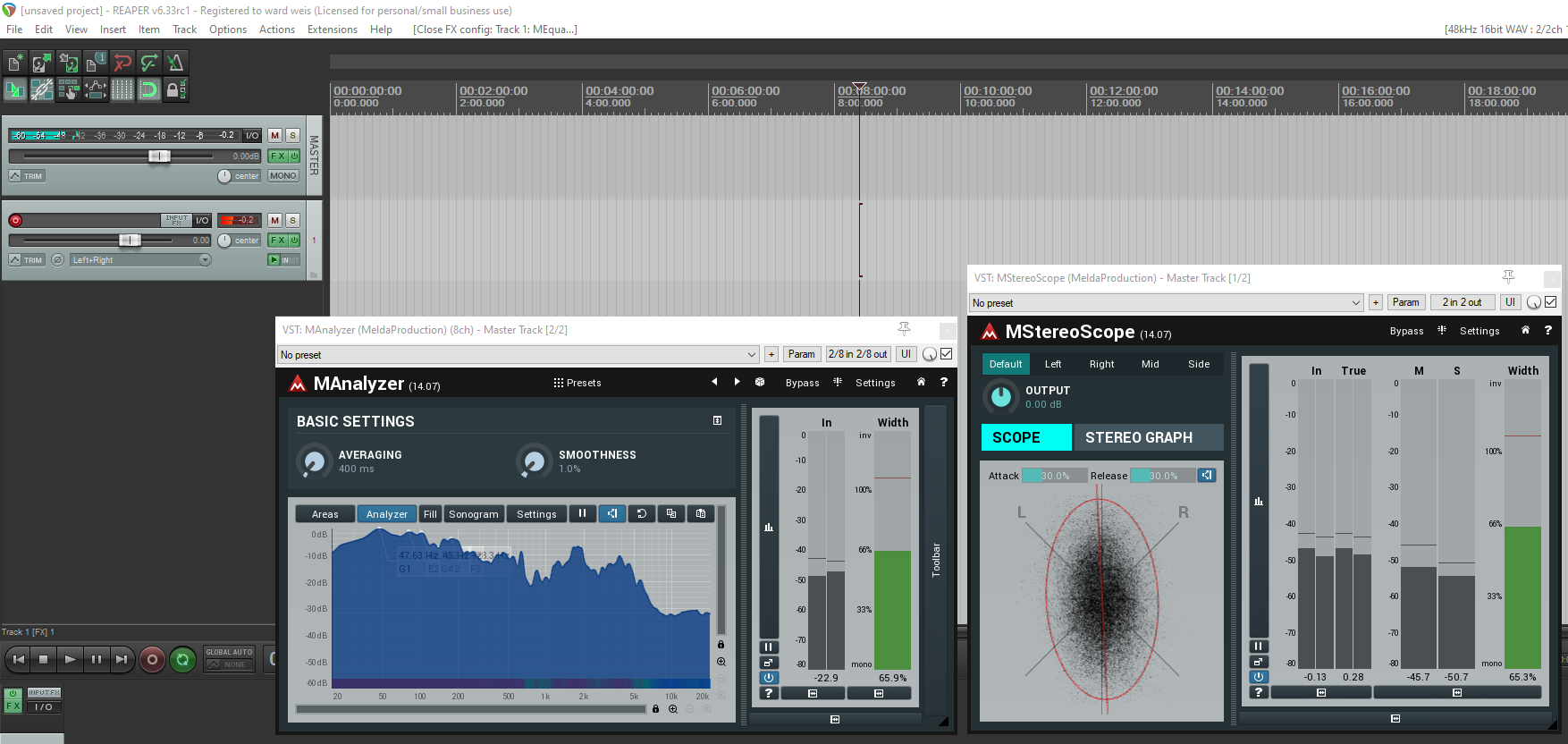Click the STEREO GRAPH button
Screen dimensions: 1568x744
point(1138,437)
